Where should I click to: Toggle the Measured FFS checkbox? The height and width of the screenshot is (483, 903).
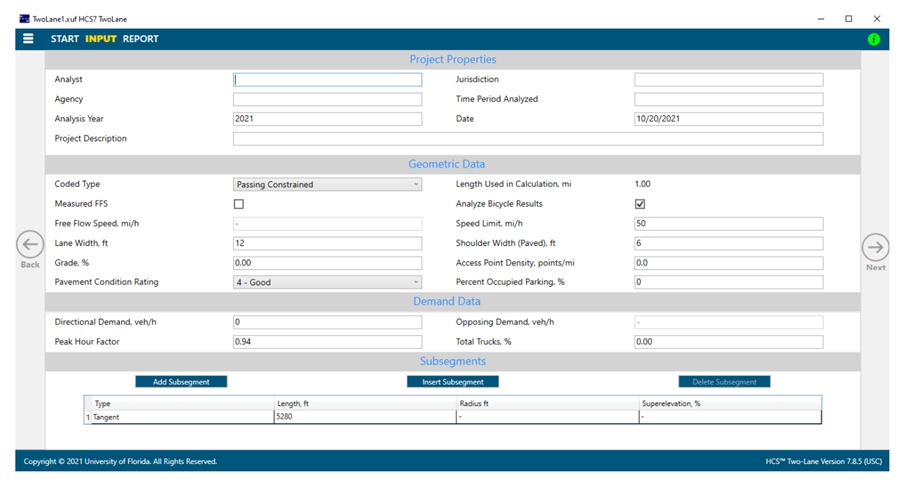pos(238,204)
